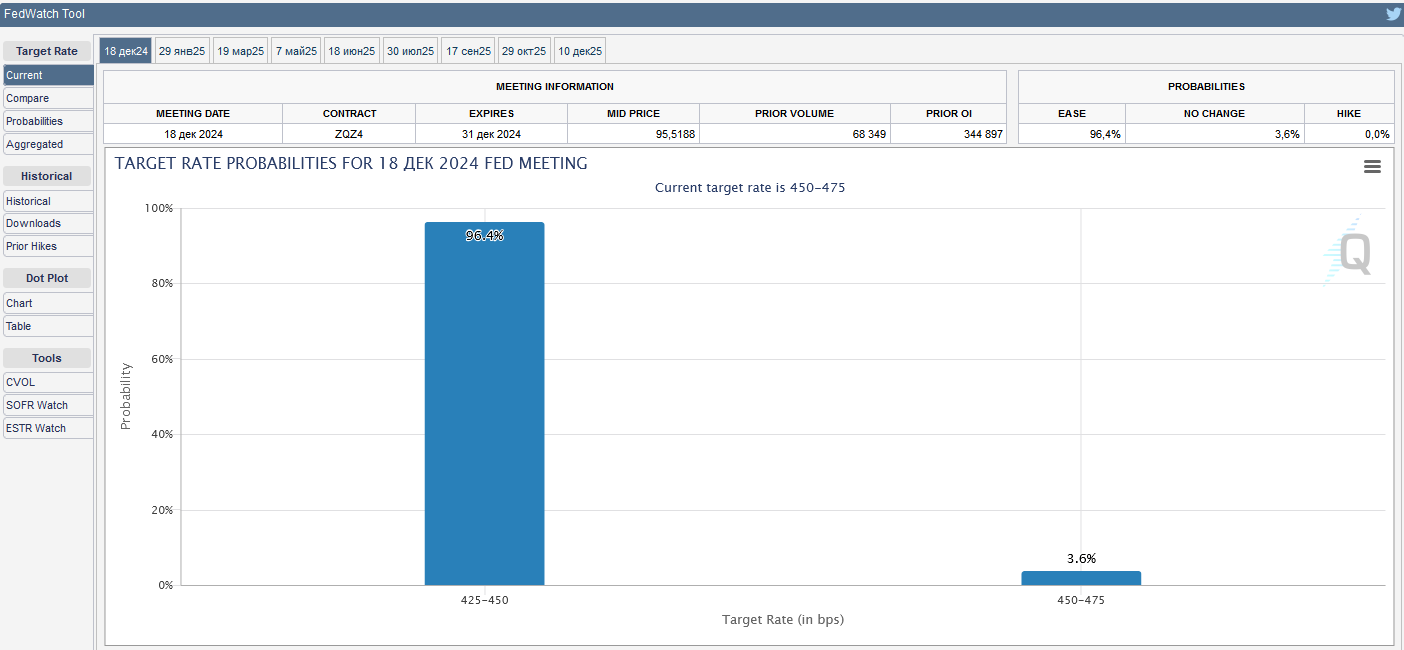Click the 96,4% ease probability cell
The height and width of the screenshot is (650, 1404).
coord(1072,134)
